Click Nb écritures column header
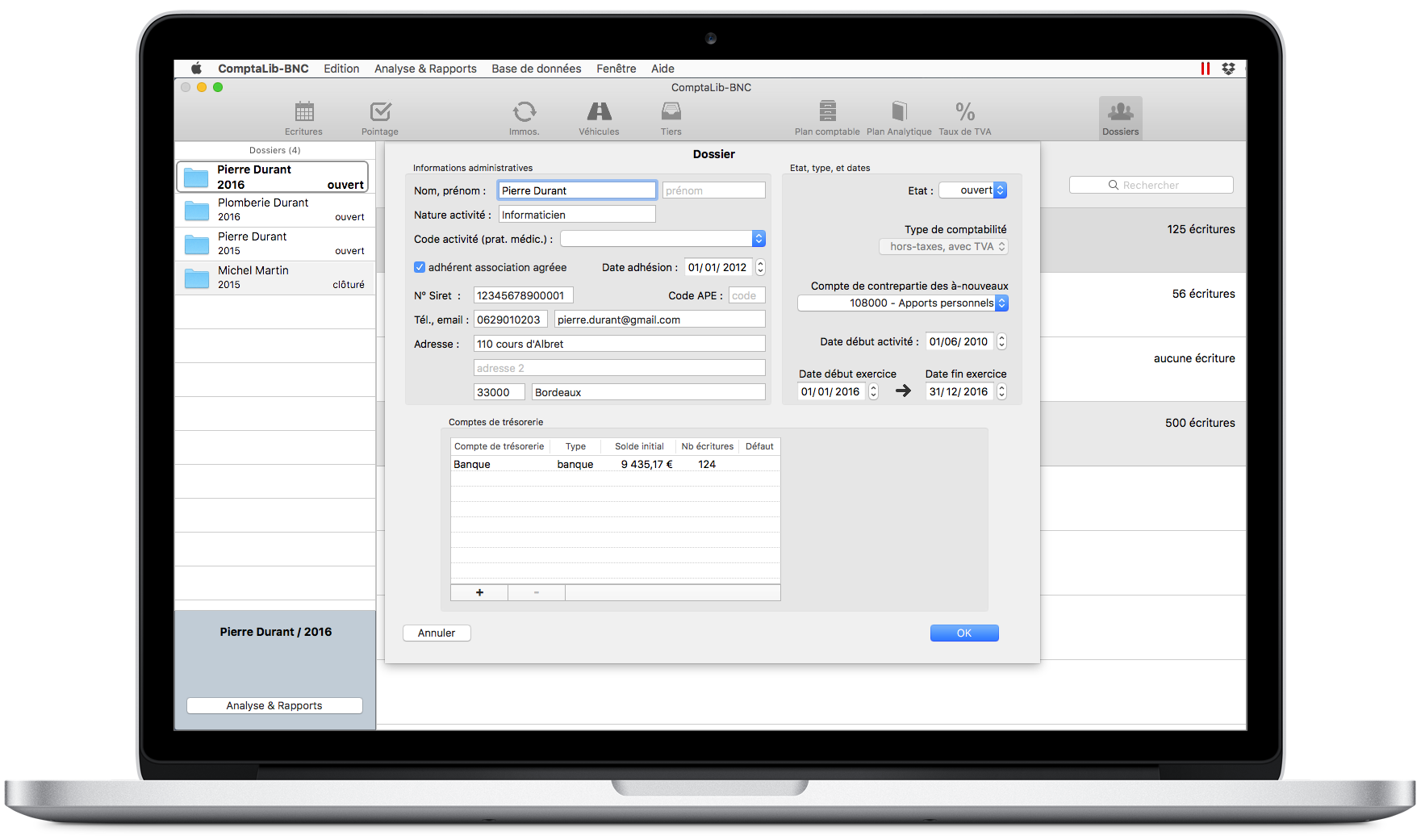 (x=708, y=446)
